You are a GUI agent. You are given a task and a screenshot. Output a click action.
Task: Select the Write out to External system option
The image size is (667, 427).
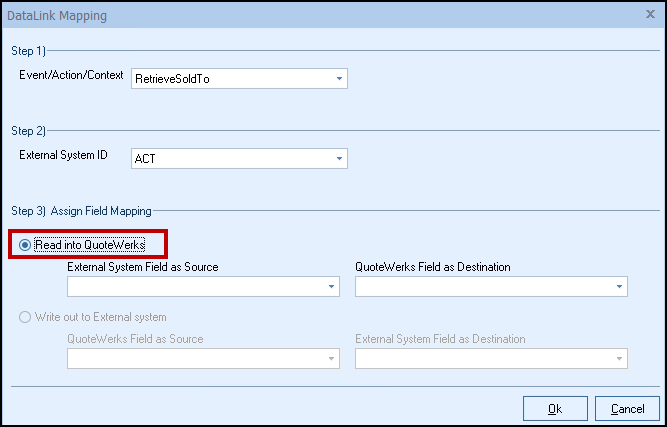(x=25, y=317)
